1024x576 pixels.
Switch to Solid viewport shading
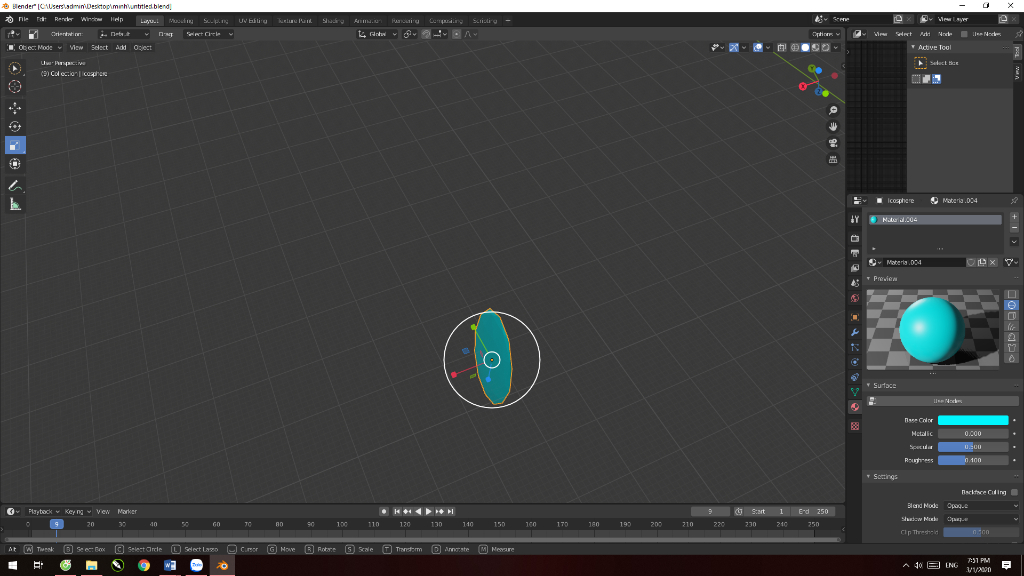point(805,48)
